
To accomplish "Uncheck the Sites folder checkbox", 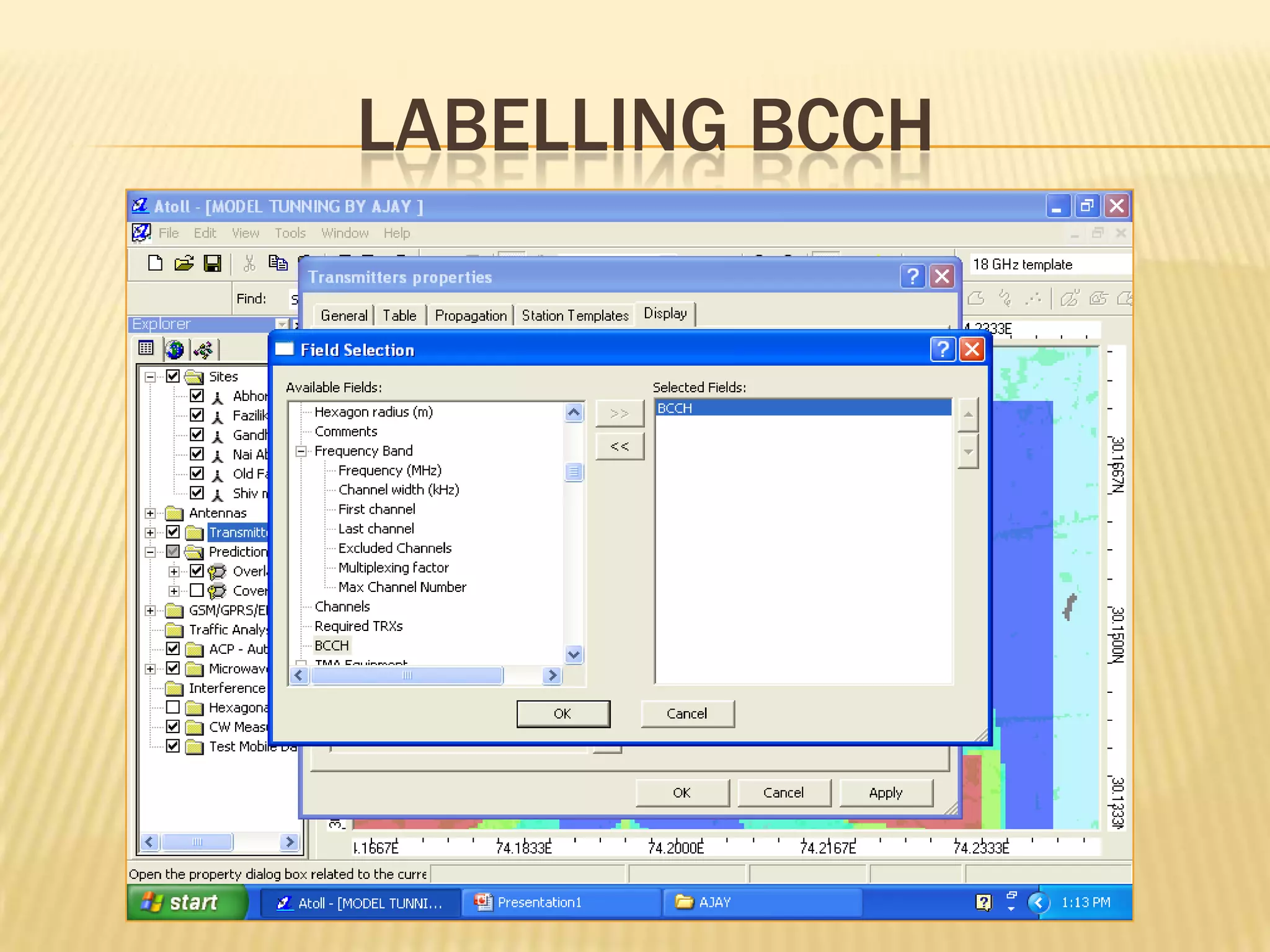I will click(173, 376).
